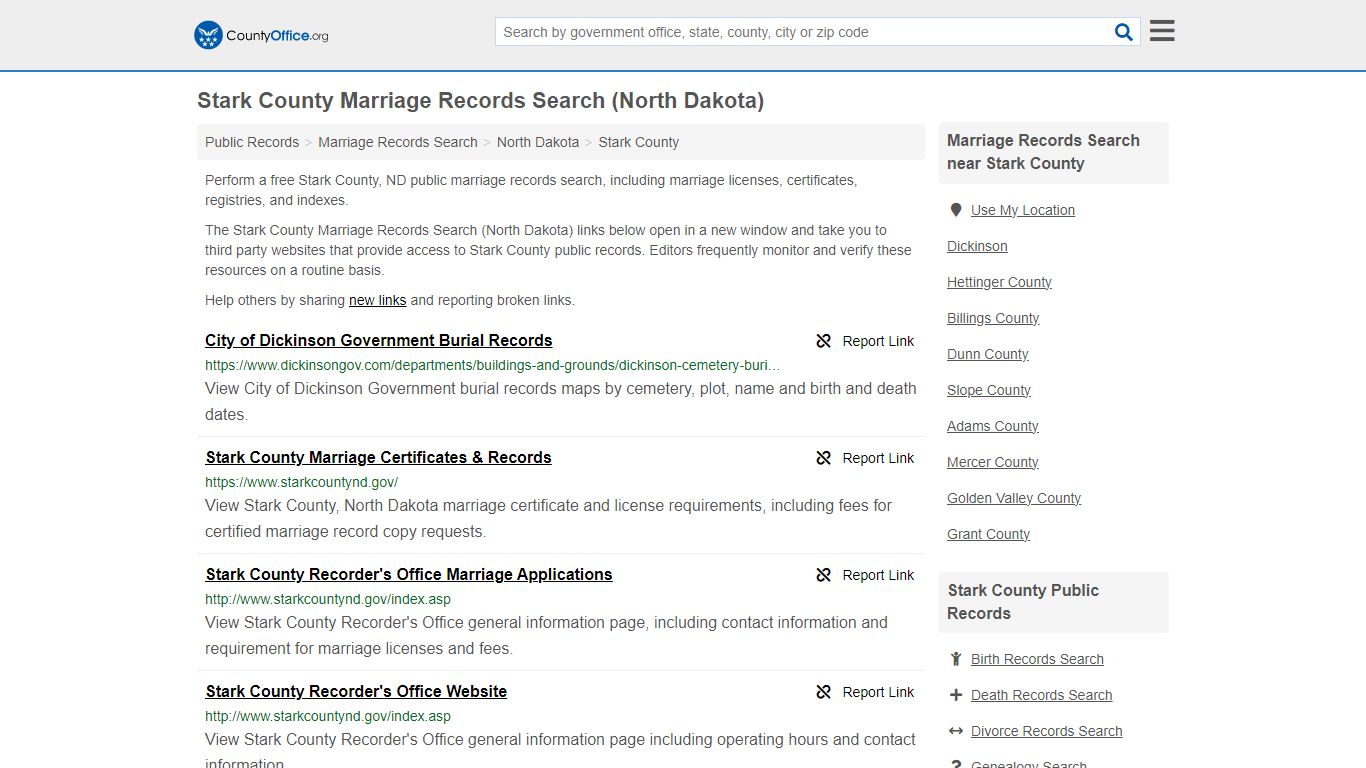Screen dimensions: 1366x768
Task: Click the Divorce Records Search arrows icon
Action: [956, 731]
